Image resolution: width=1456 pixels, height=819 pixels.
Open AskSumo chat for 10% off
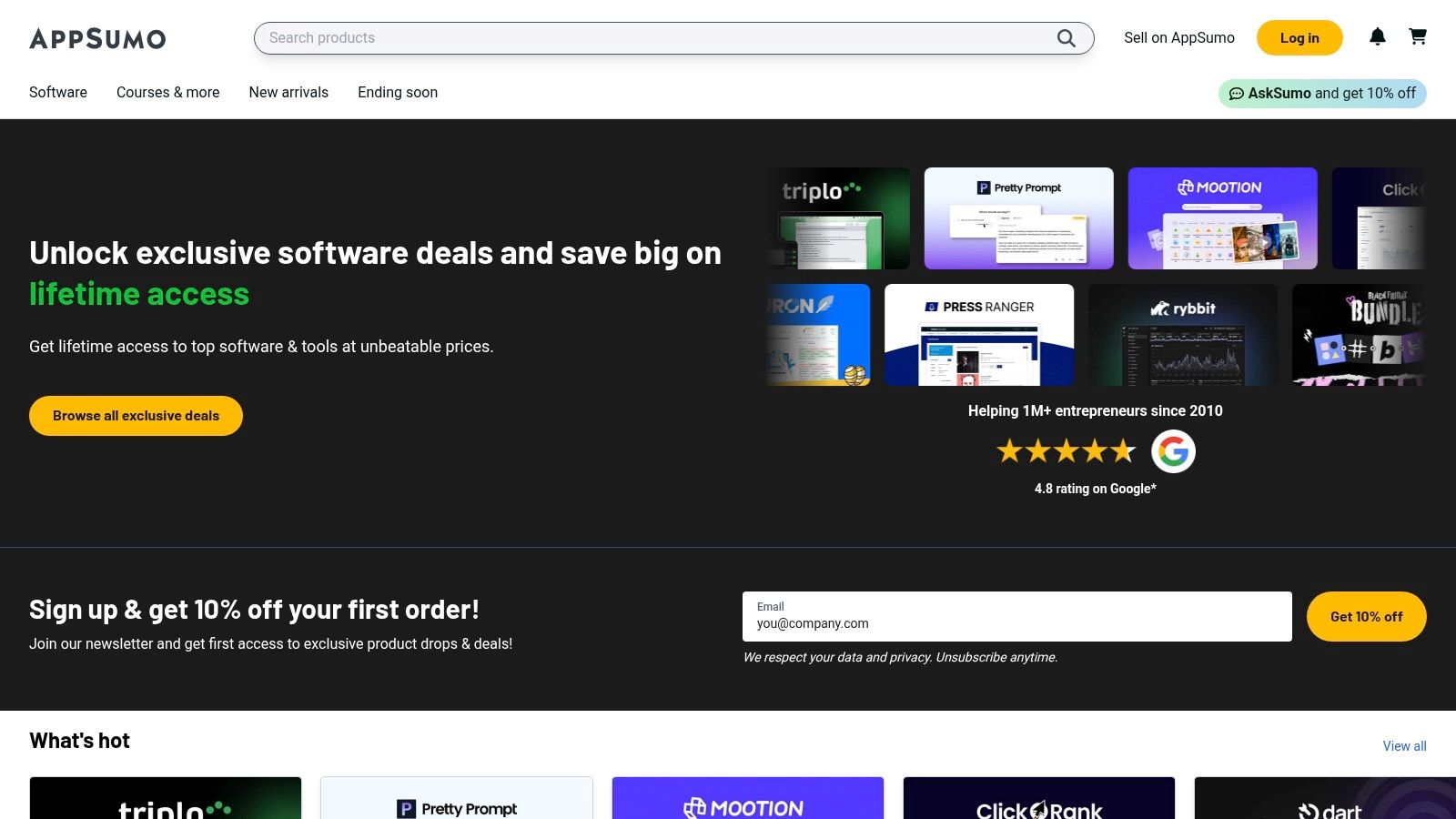[x=1322, y=94]
